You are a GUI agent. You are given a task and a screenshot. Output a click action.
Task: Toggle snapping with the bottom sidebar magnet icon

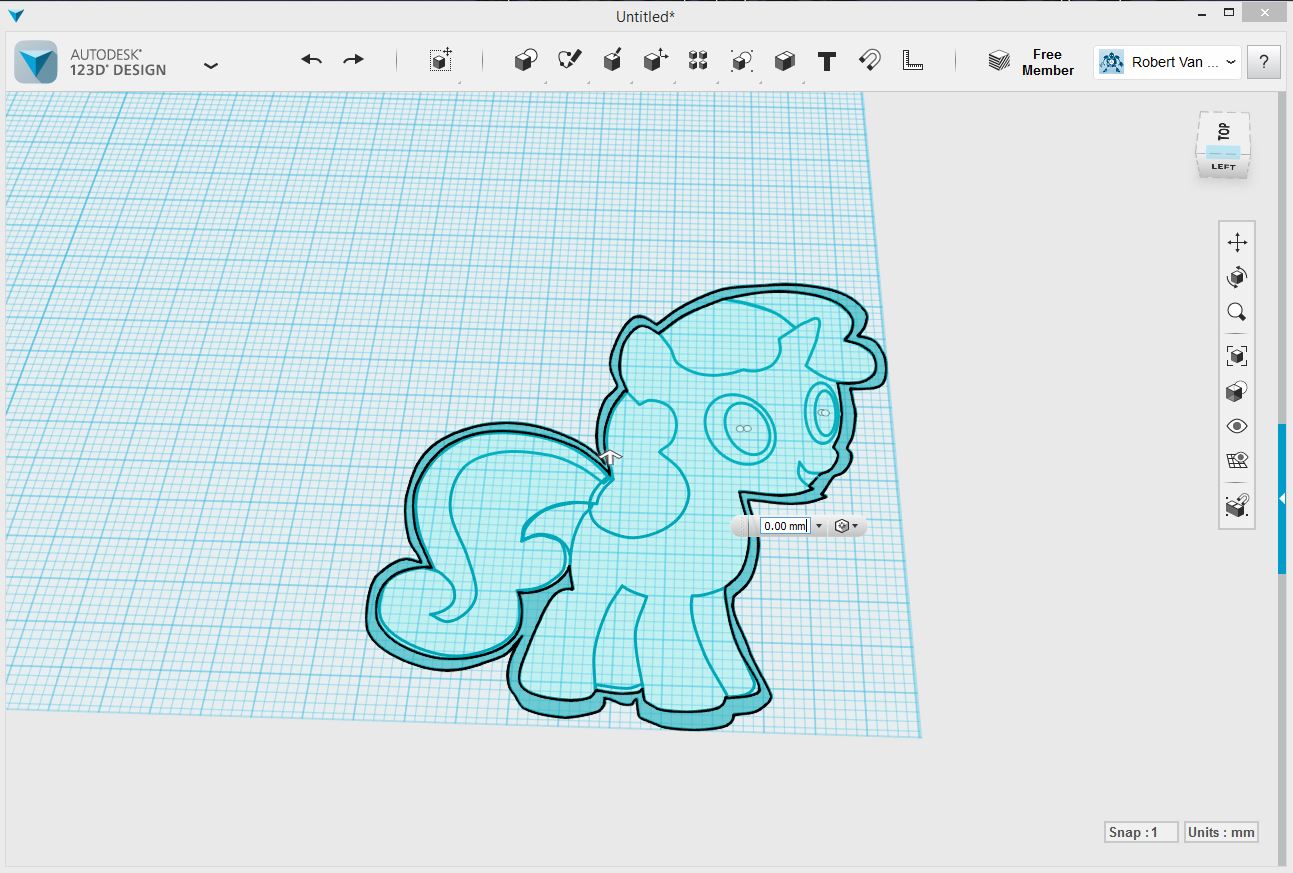(x=1237, y=507)
